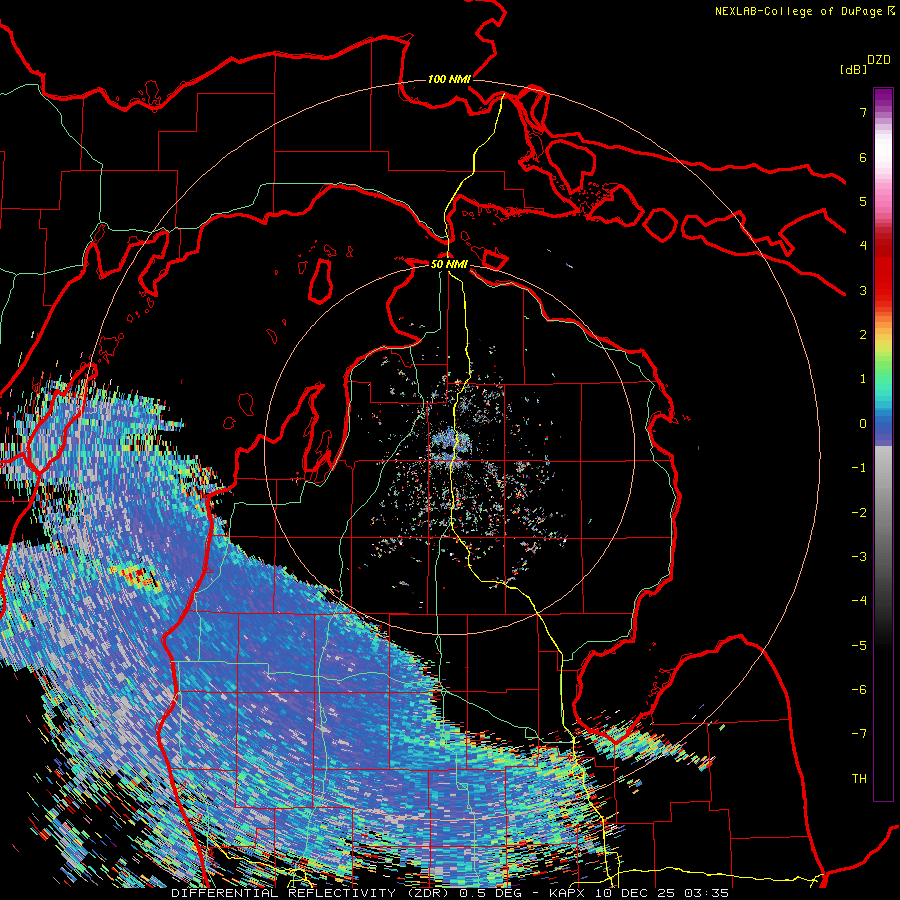Click the DZD legend title
Viewport: 900px width, 900px height.
[x=879, y=60]
